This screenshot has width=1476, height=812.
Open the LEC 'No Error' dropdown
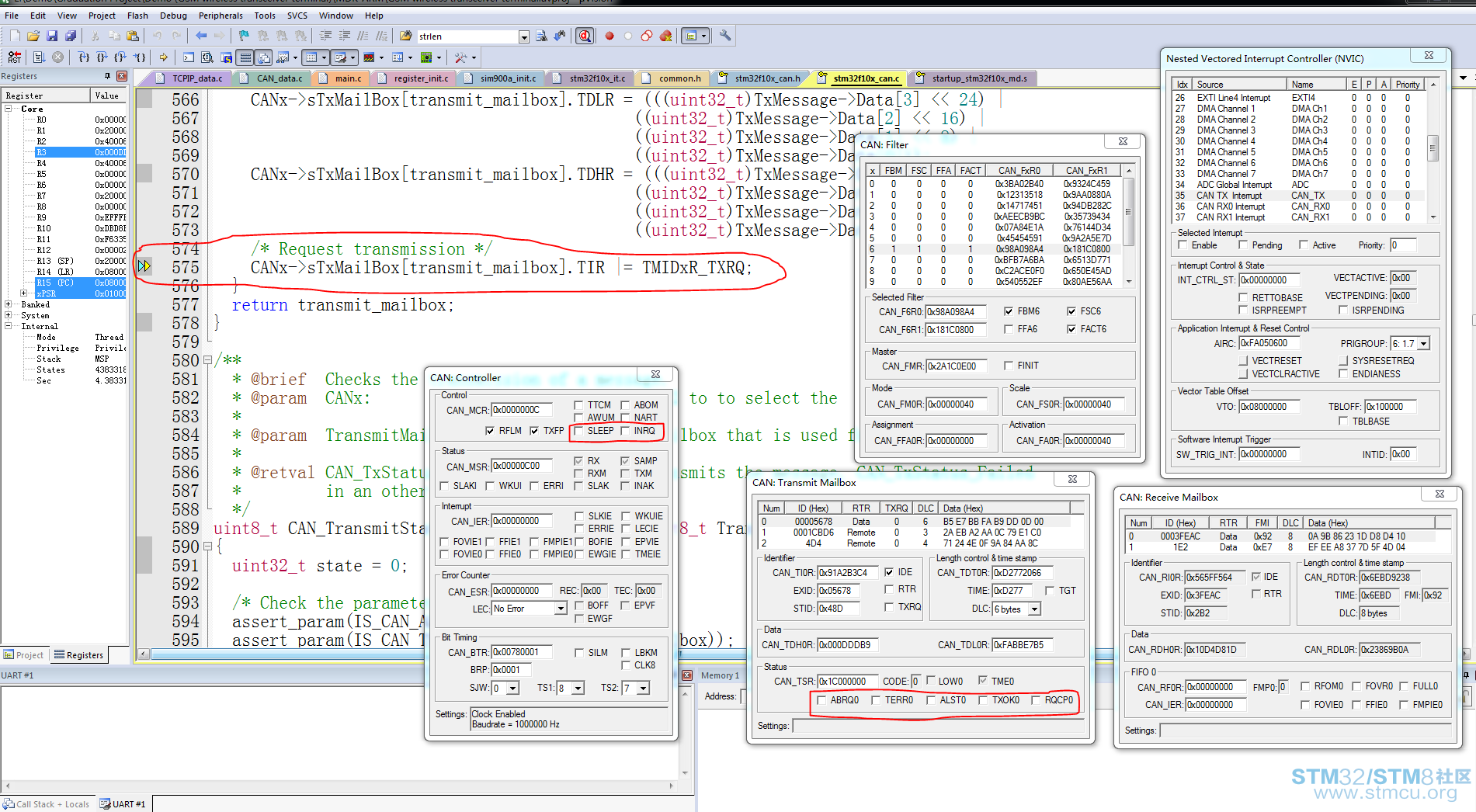point(561,609)
